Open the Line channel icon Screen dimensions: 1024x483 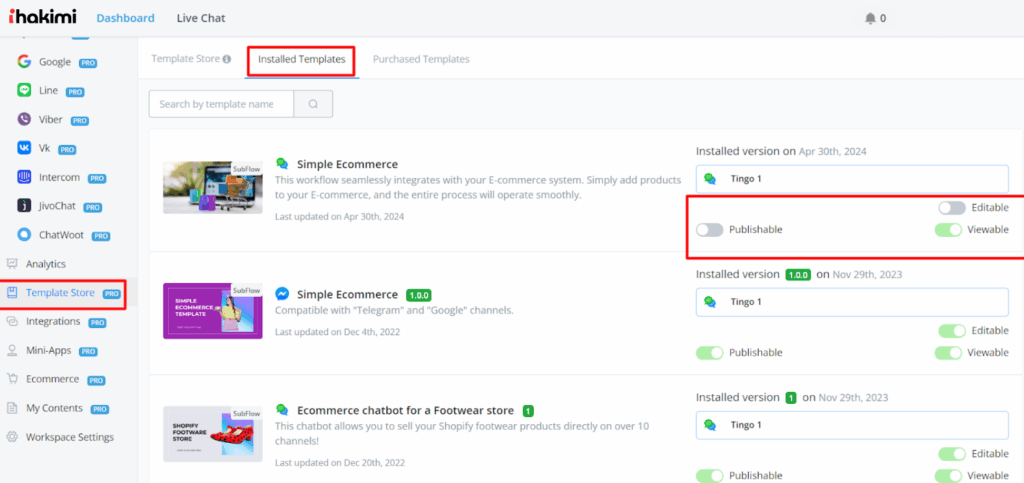click(x=25, y=90)
